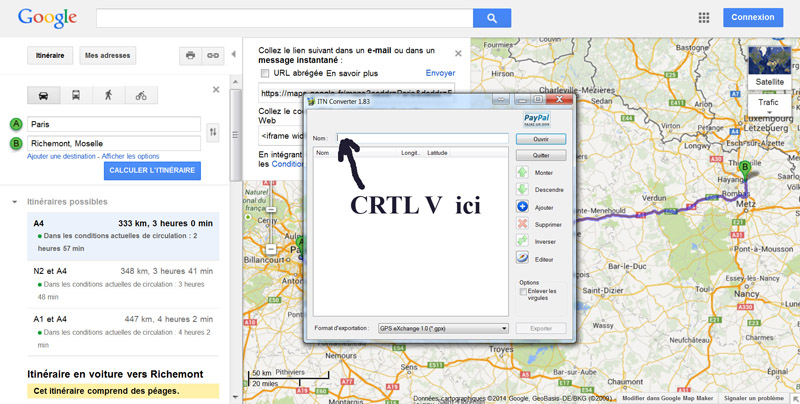
Task: Tick the URL abrégée checkbox
Action: pos(265,73)
